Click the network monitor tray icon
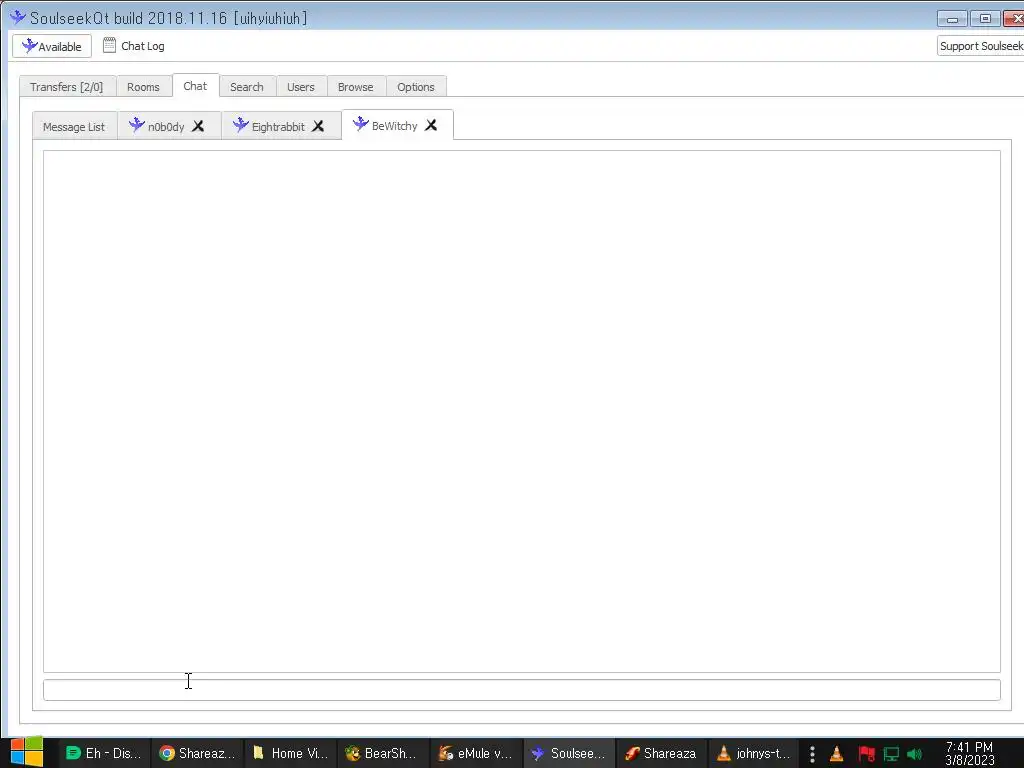Screen dimensions: 1024x768 click(x=891, y=754)
